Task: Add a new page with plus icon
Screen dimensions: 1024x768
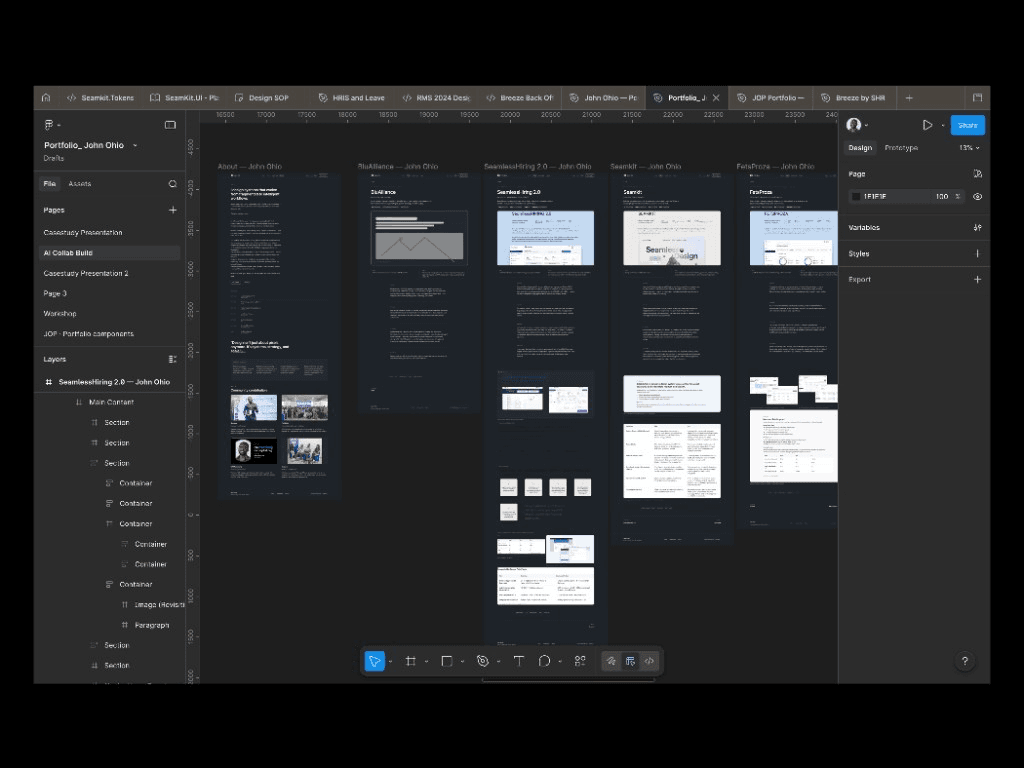Action: click(172, 210)
